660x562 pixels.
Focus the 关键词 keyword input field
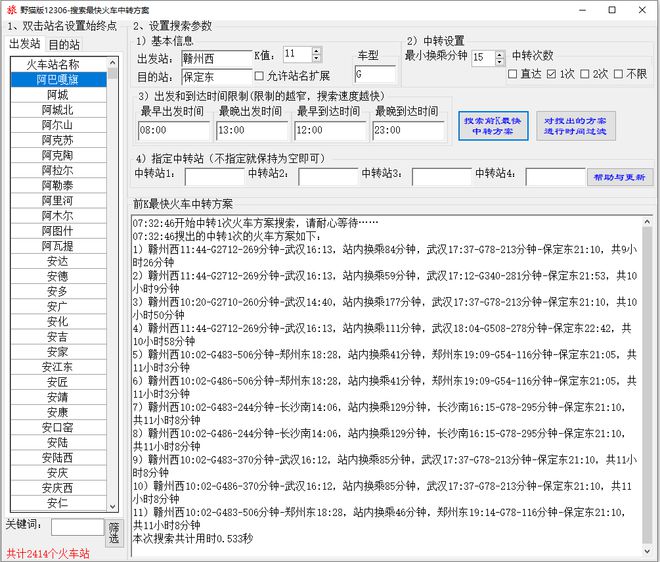[77, 527]
